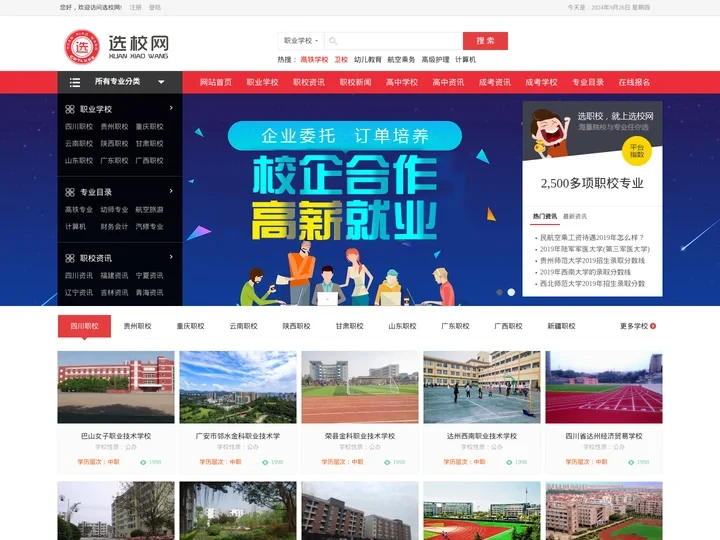Image resolution: width=720 pixels, height=540 pixels.
Task: Expand the 所有专业分类 dropdown arrow
Action: coord(161,82)
